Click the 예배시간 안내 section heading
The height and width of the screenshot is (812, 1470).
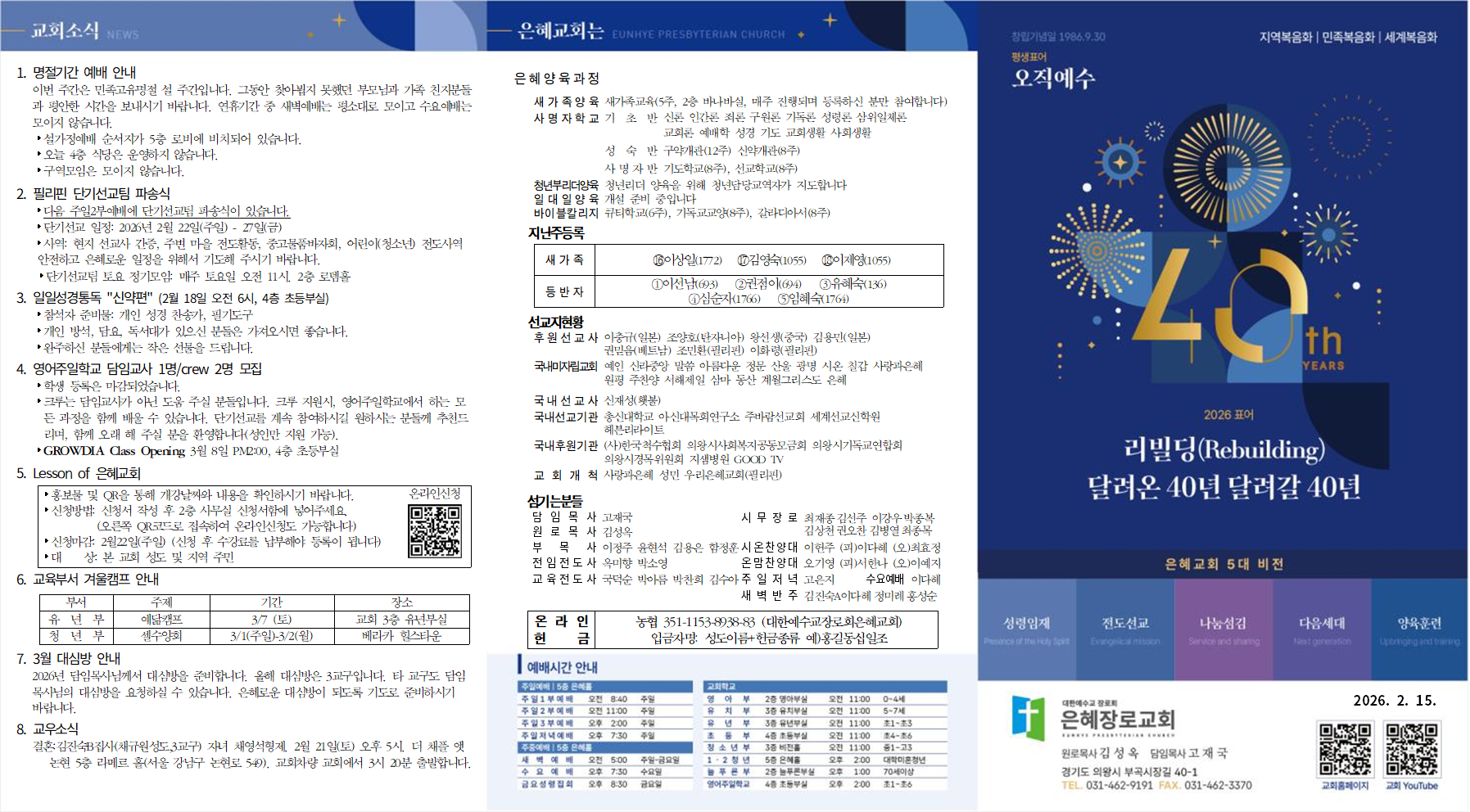point(562,666)
